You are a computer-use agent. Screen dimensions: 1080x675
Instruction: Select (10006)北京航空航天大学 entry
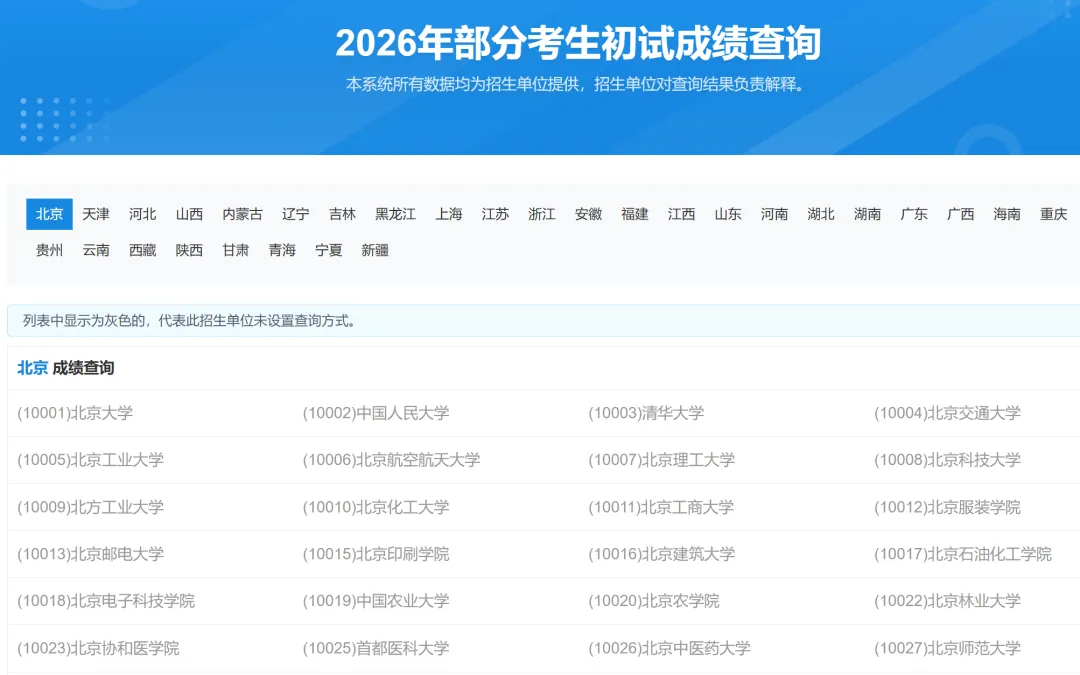tap(391, 460)
